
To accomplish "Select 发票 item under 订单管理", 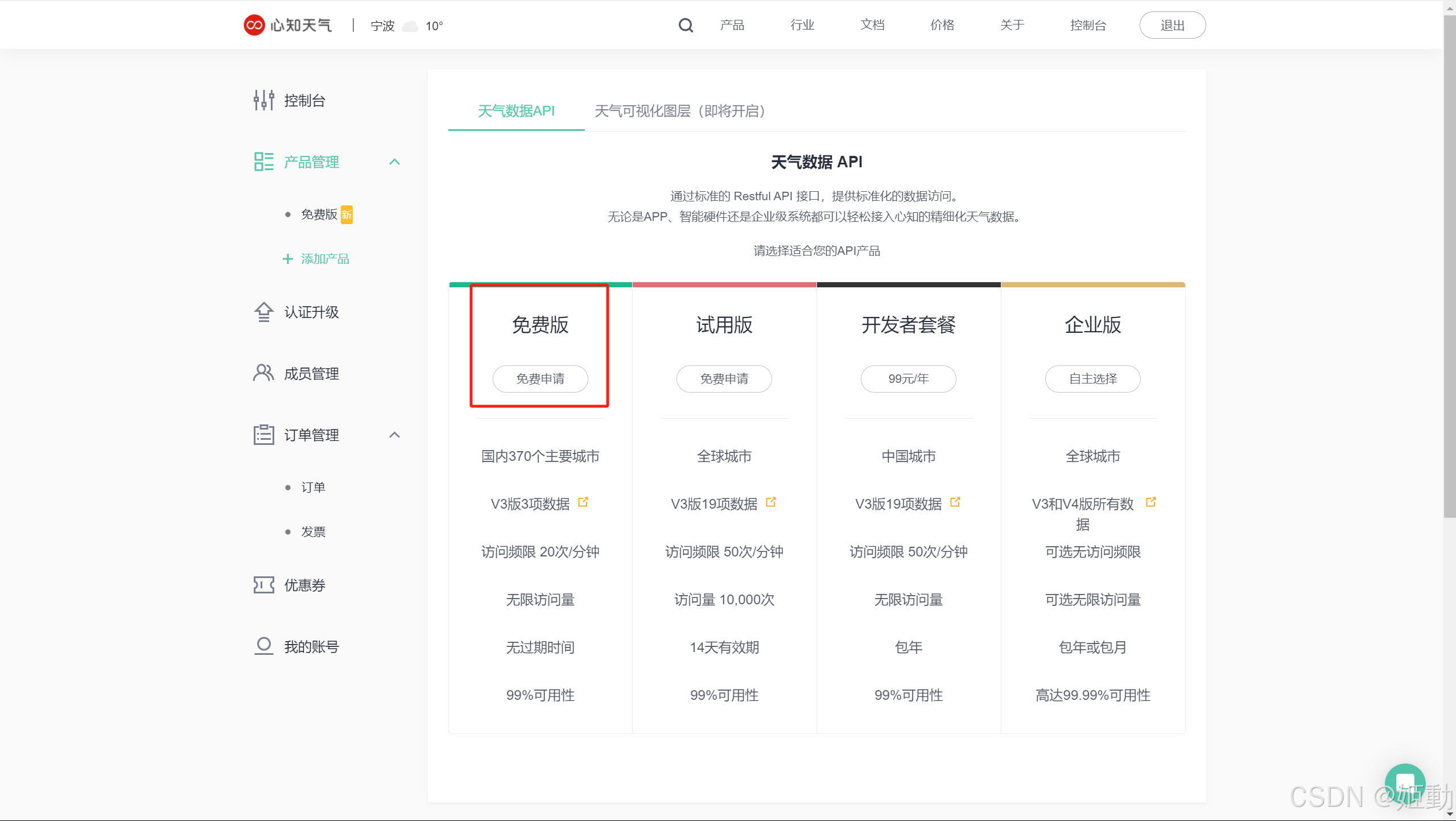I will (313, 532).
